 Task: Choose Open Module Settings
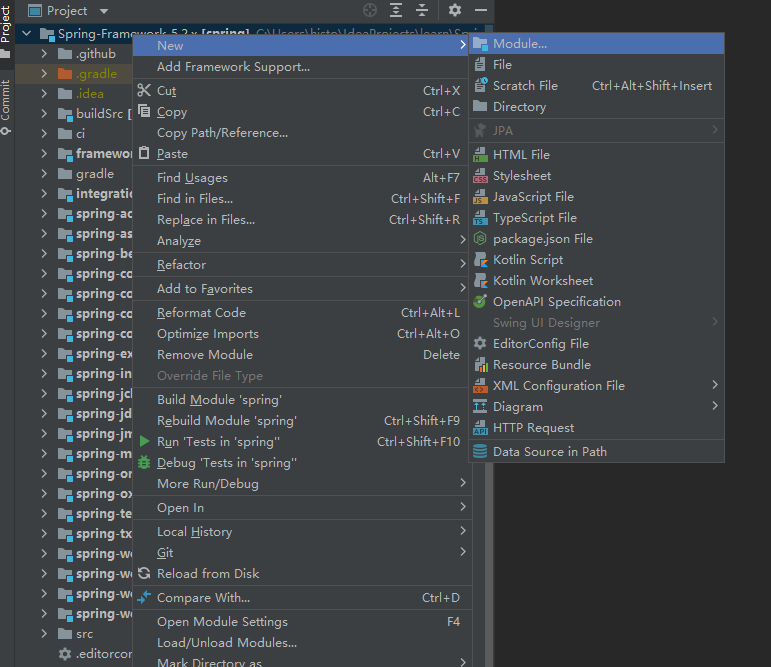point(302,621)
